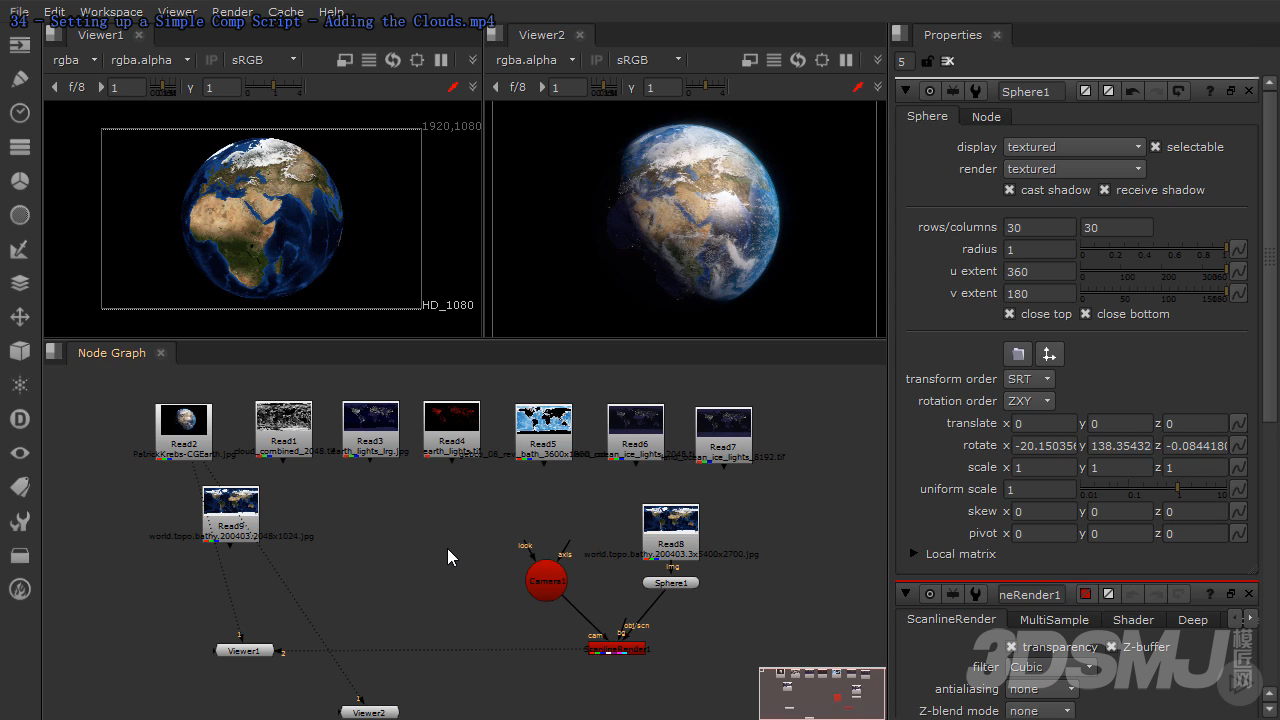
Task: Click the Viewer2 node in Node Graph
Action: (x=369, y=712)
